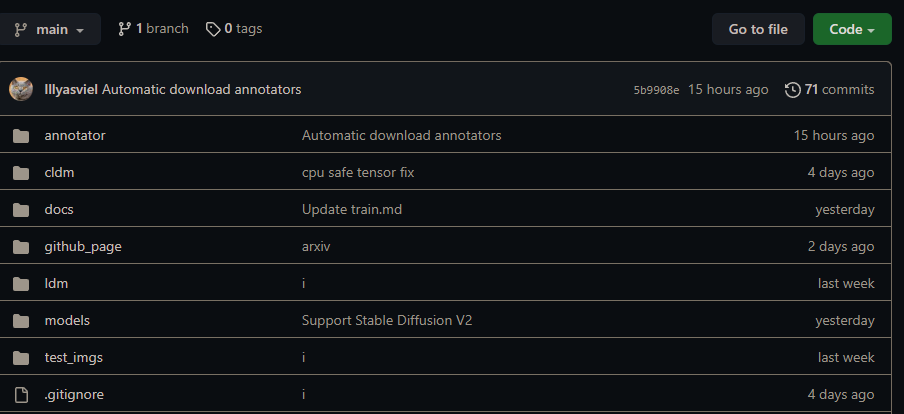
Task: Expand the green Code dropdown
Action: [x=852, y=29]
